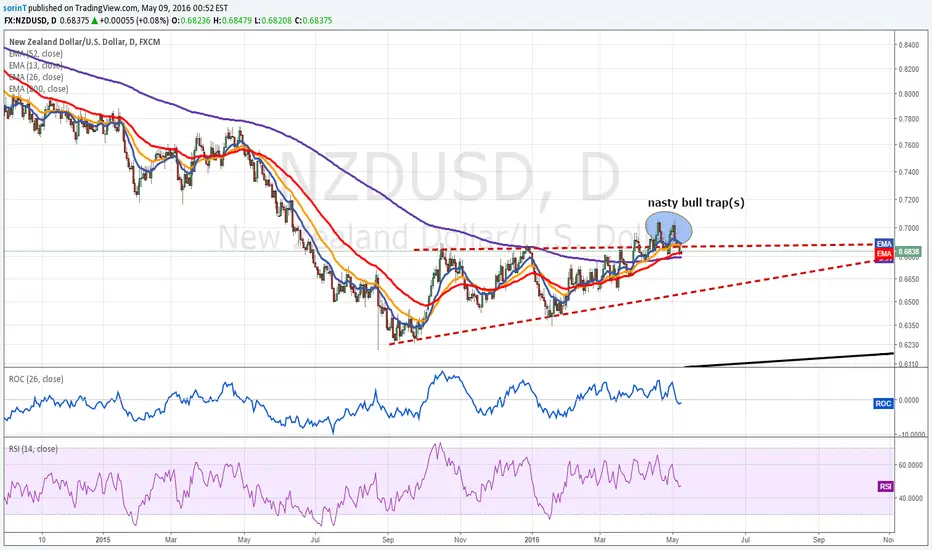
Task: Click the ROC (26, close) pane label
Action: (36, 379)
